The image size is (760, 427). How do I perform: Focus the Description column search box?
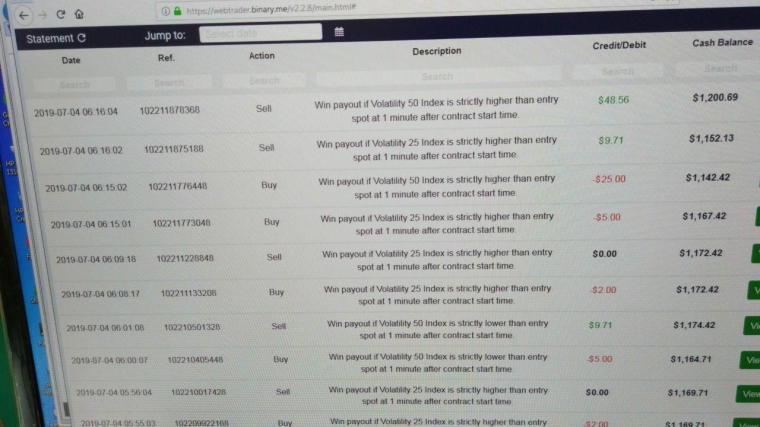(x=437, y=76)
